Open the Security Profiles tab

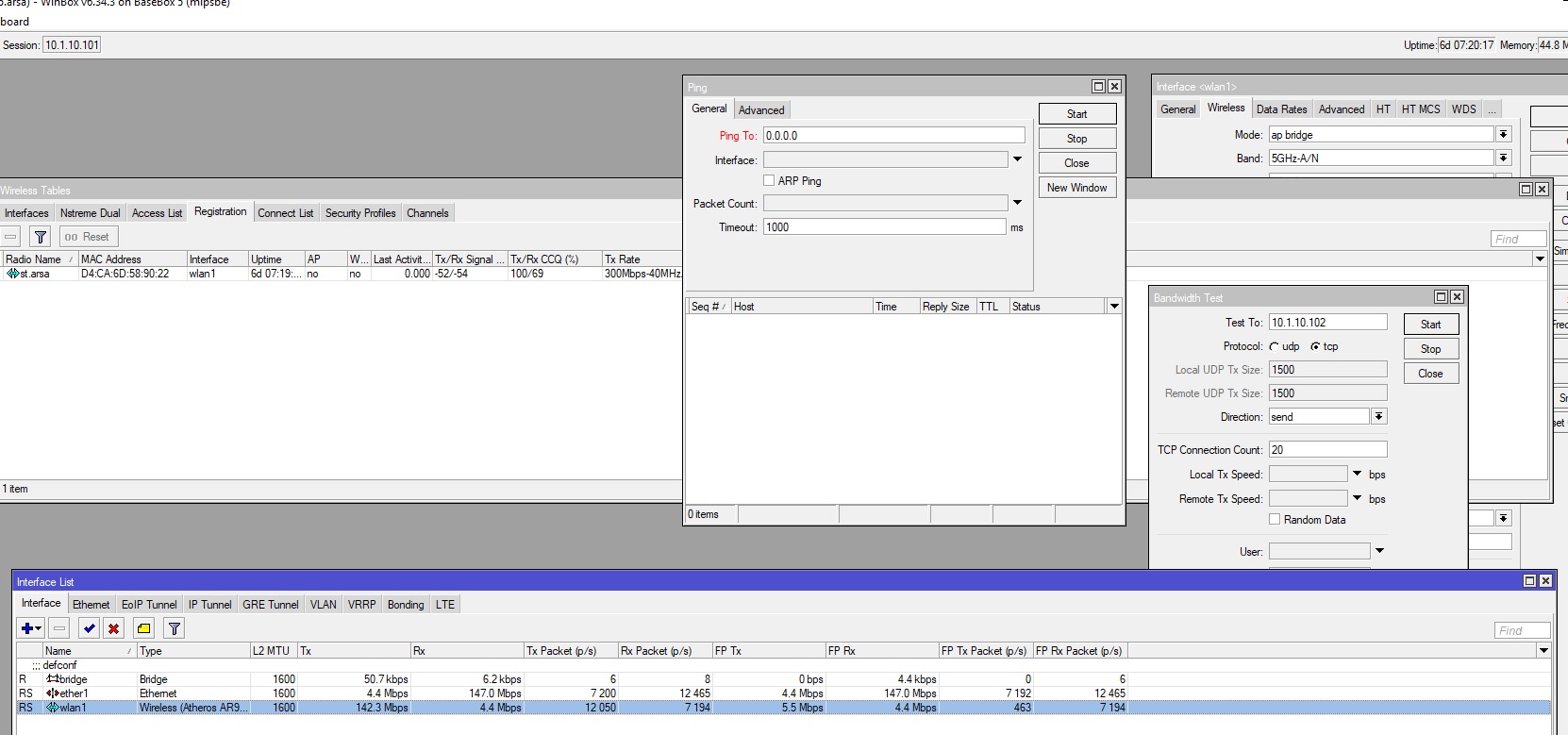pyautogui.click(x=360, y=213)
